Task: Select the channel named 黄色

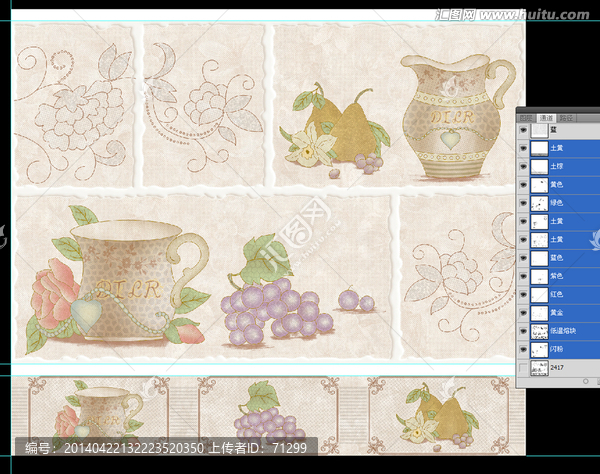Action: pyautogui.click(x=557, y=185)
